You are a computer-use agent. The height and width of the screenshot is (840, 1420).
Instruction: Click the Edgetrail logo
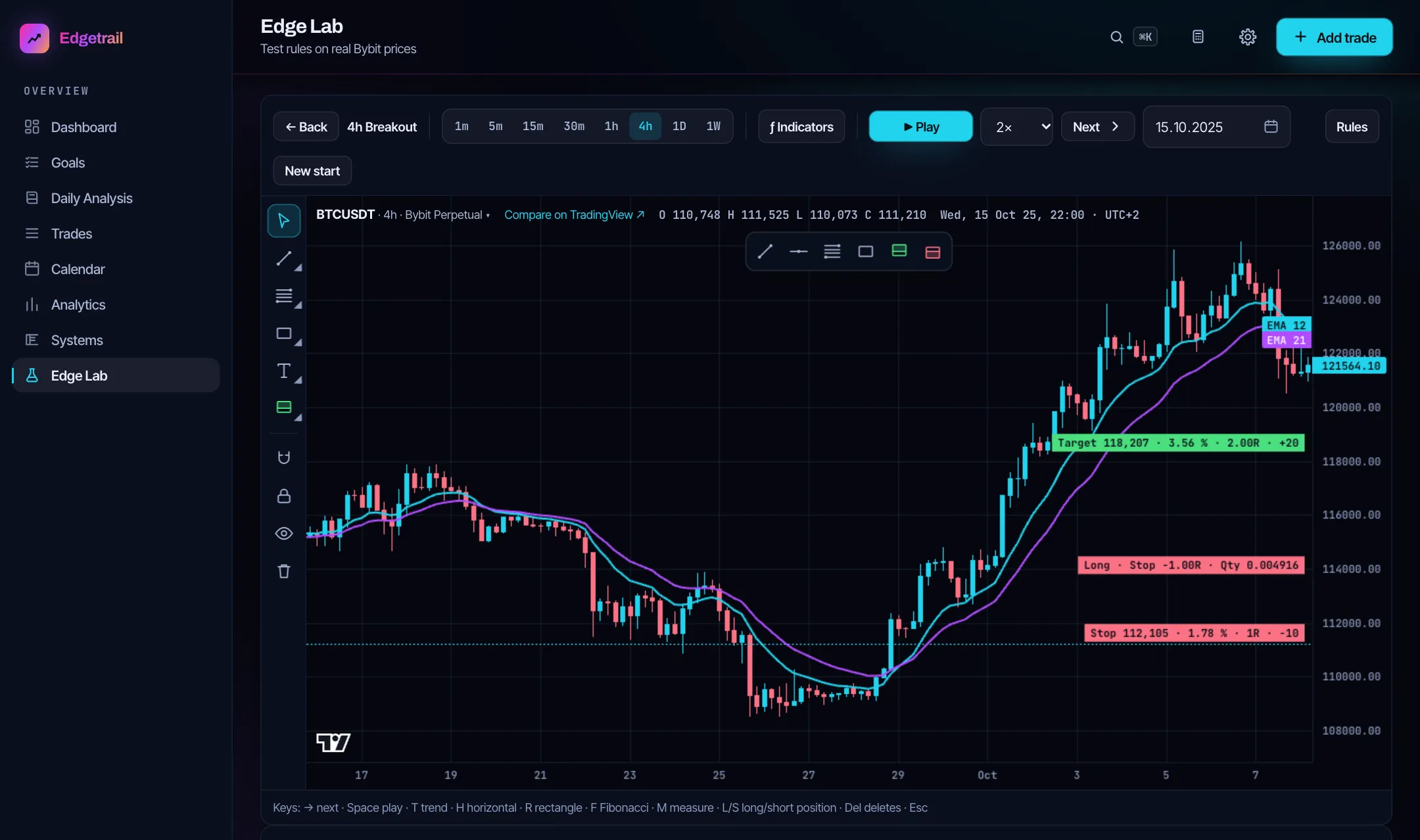71,38
